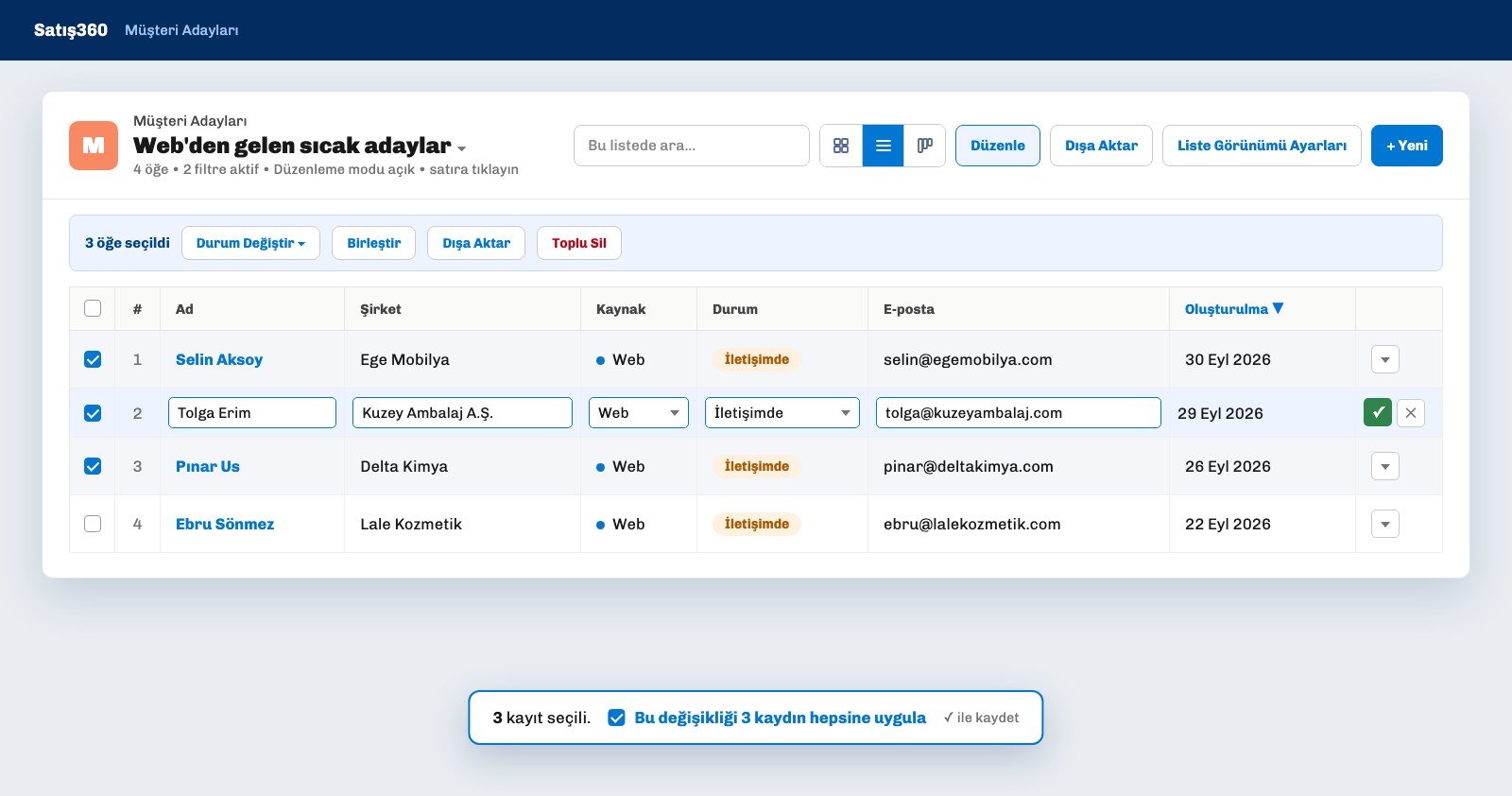Open Müşteri Adayları in top navigation
Screen dimensions: 1512x796
(181, 30)
